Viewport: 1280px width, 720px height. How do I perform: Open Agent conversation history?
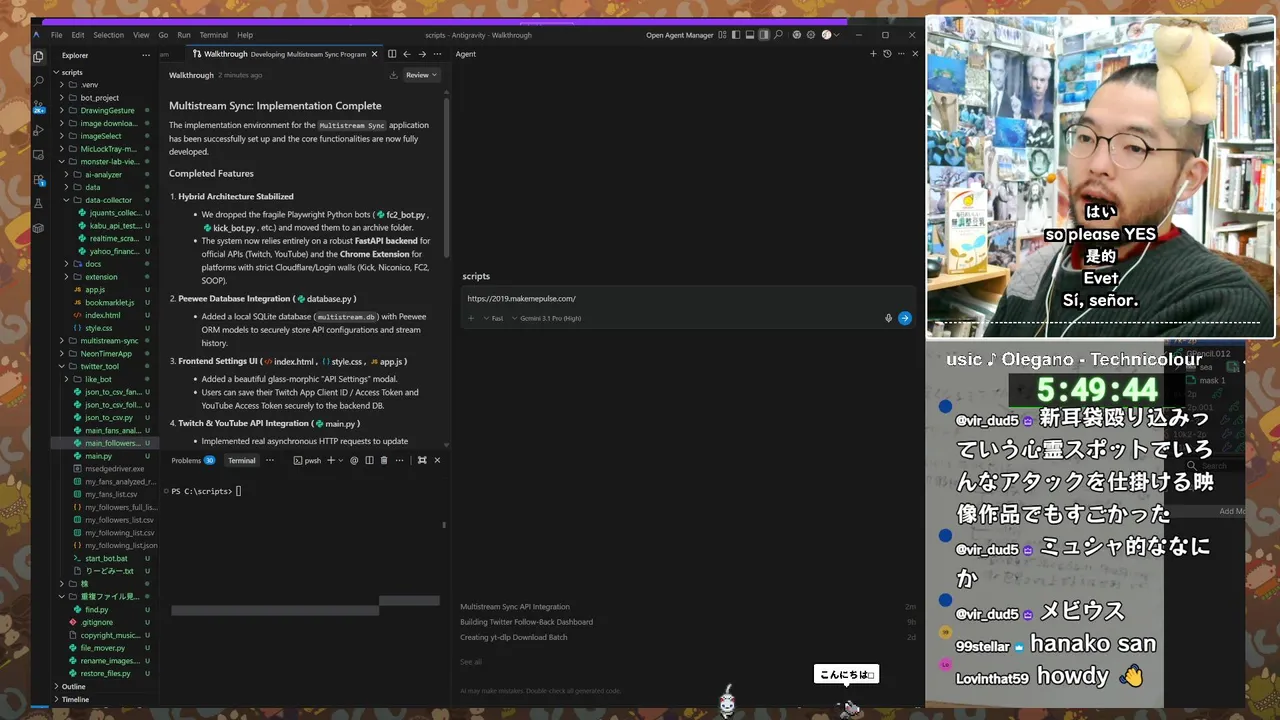(887, 54)
